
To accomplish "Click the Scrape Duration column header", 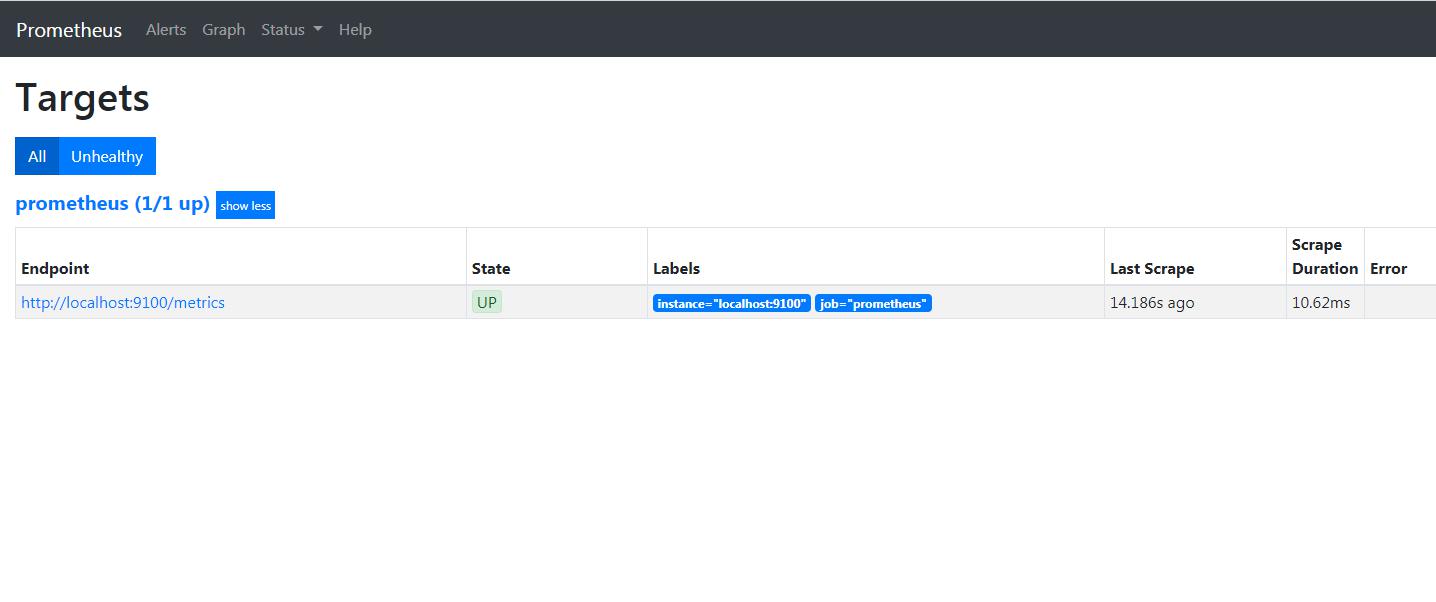I will tap(1325, 256).
